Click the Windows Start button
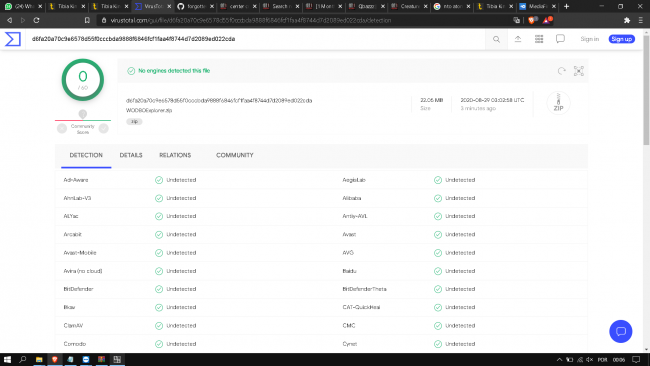The height and width of the screenshot is (366, 650). pyautogui.click(x=7, y=359)
